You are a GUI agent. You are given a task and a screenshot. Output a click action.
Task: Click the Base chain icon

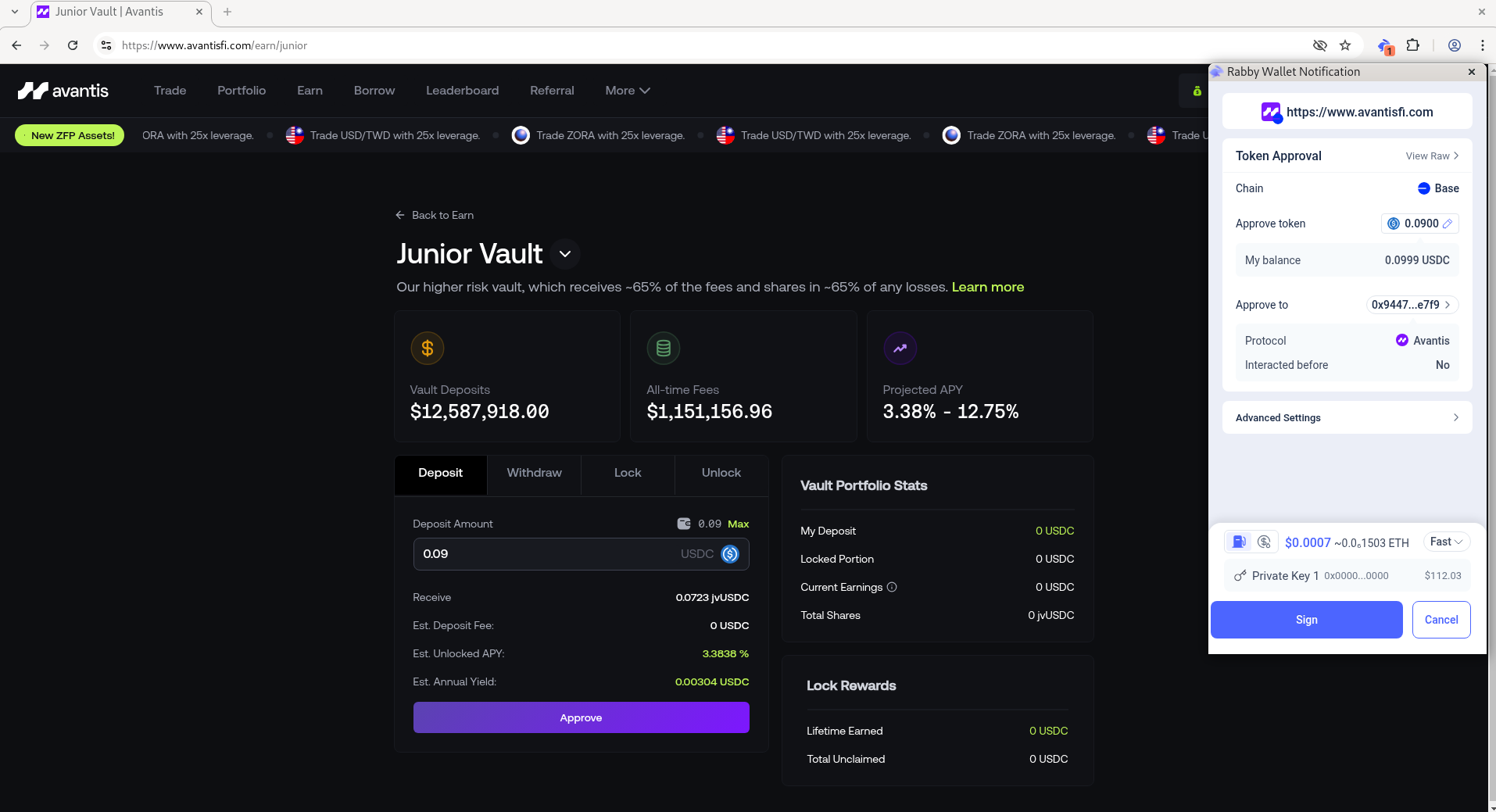(x=1424, y=188)
